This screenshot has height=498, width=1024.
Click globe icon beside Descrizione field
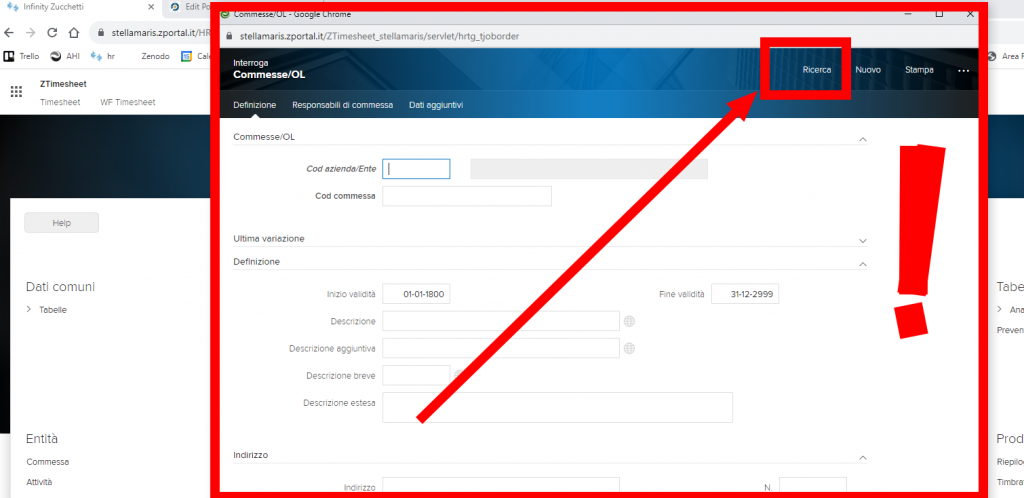pos(630,321)
